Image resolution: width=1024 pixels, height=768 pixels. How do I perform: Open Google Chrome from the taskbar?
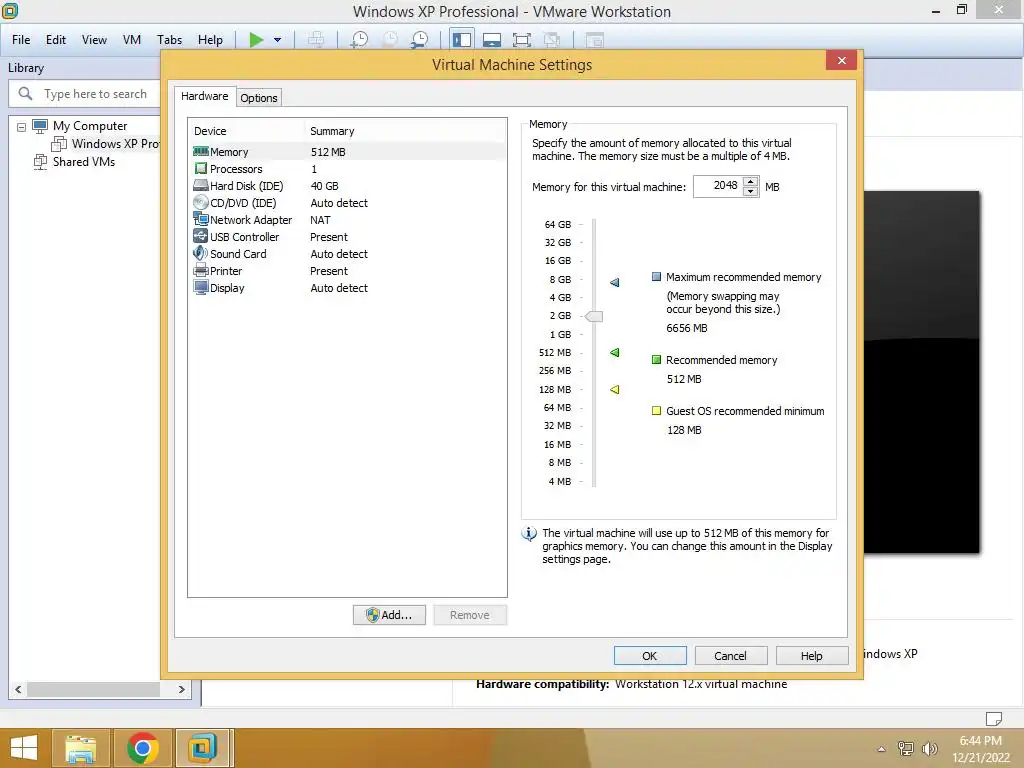click(x=143, y=748)
